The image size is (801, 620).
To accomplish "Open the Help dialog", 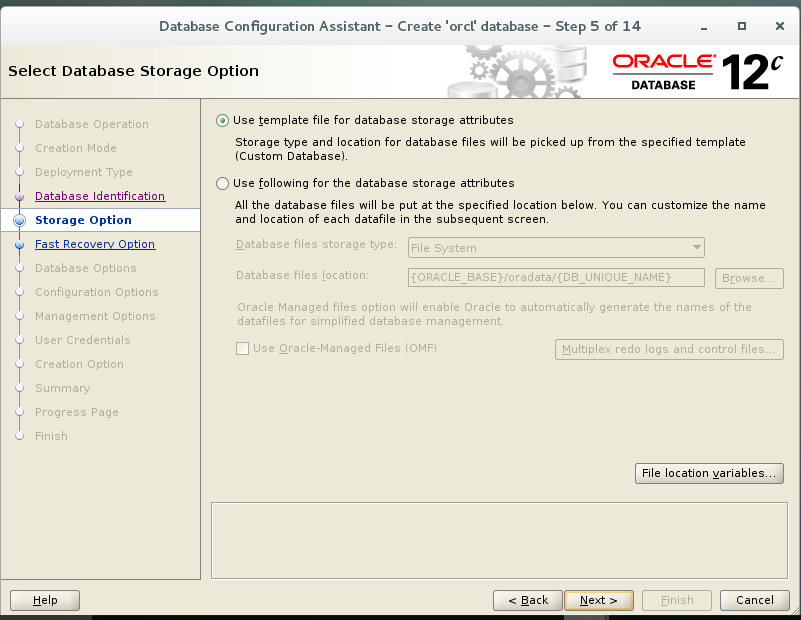I will [44, 600].
